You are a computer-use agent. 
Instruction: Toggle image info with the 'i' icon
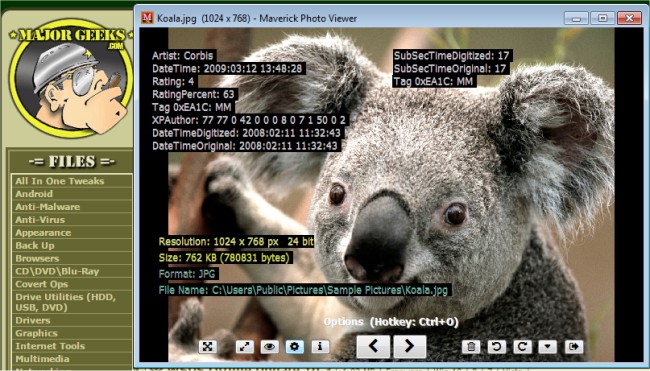[320, 347]
